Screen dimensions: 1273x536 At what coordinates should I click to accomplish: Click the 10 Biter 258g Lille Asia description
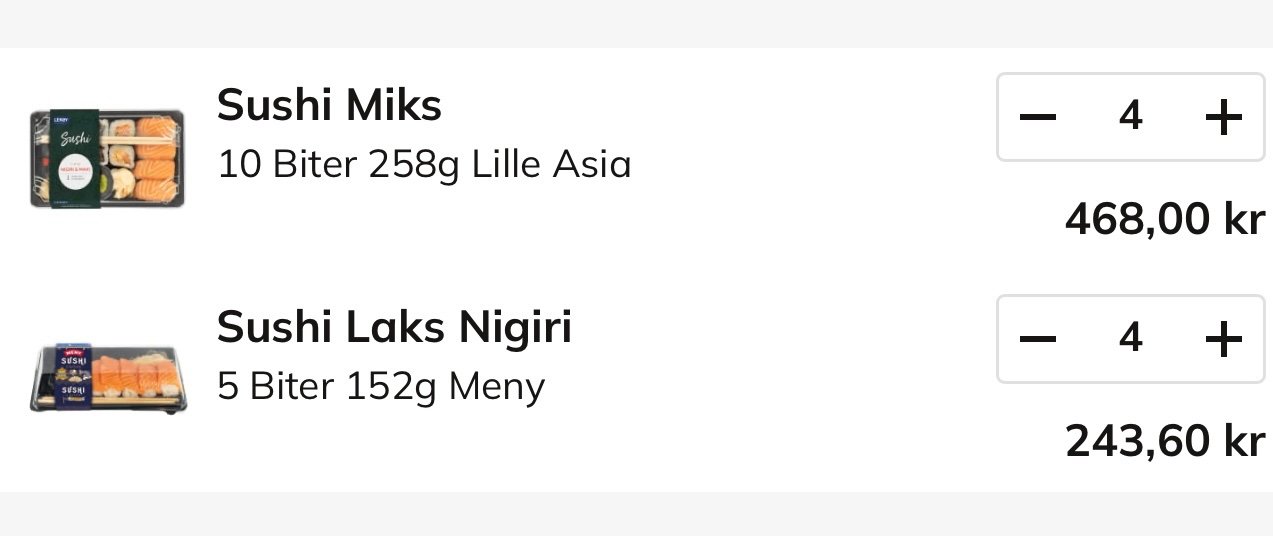(424, 165)
